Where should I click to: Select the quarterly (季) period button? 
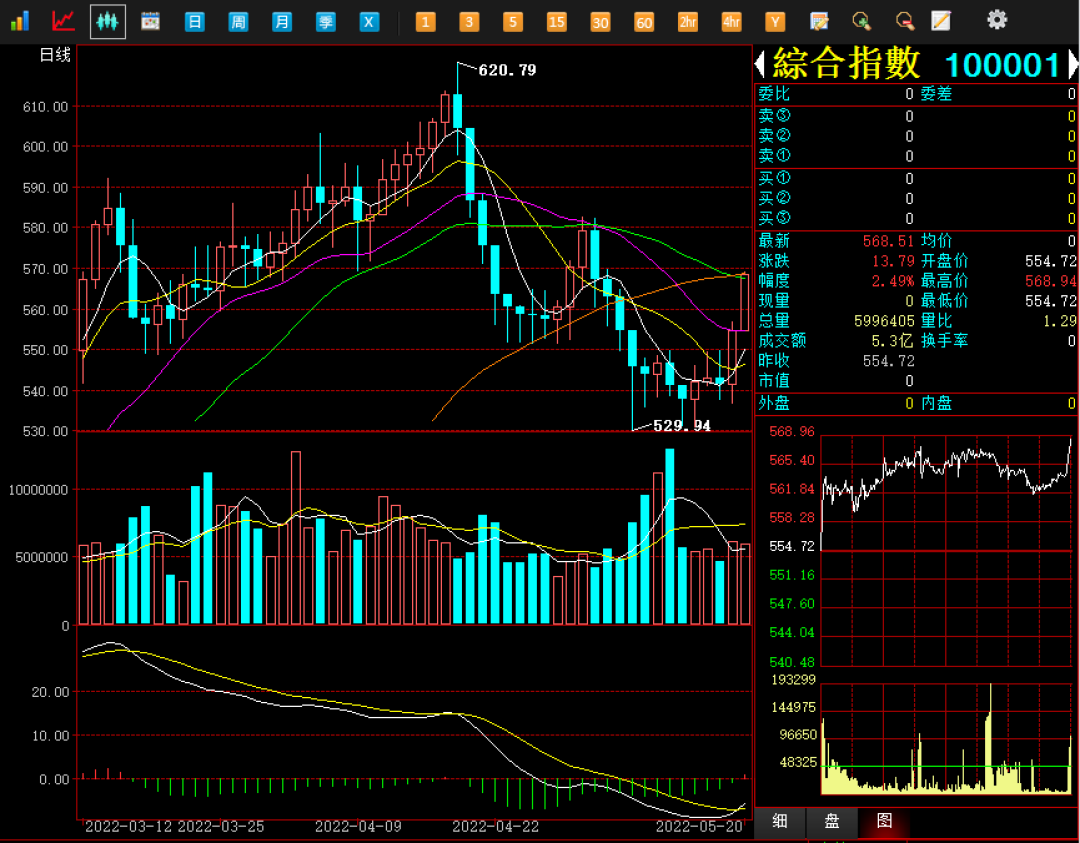pyautogui.click(x=325, y=22)
